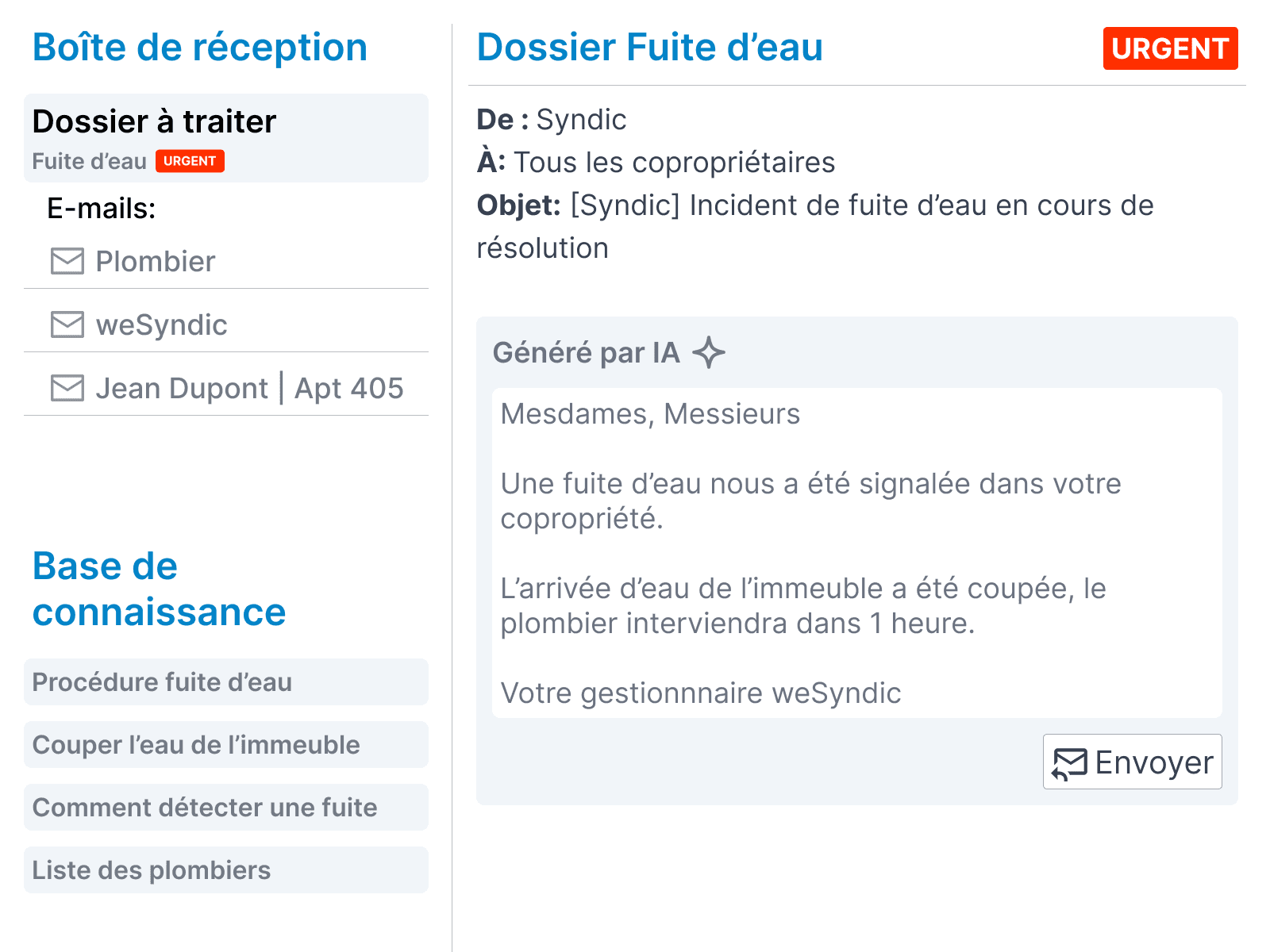Click the envelope icon beside Plombier
This screenshot has width=1270, height=952.
click(67, 261)
